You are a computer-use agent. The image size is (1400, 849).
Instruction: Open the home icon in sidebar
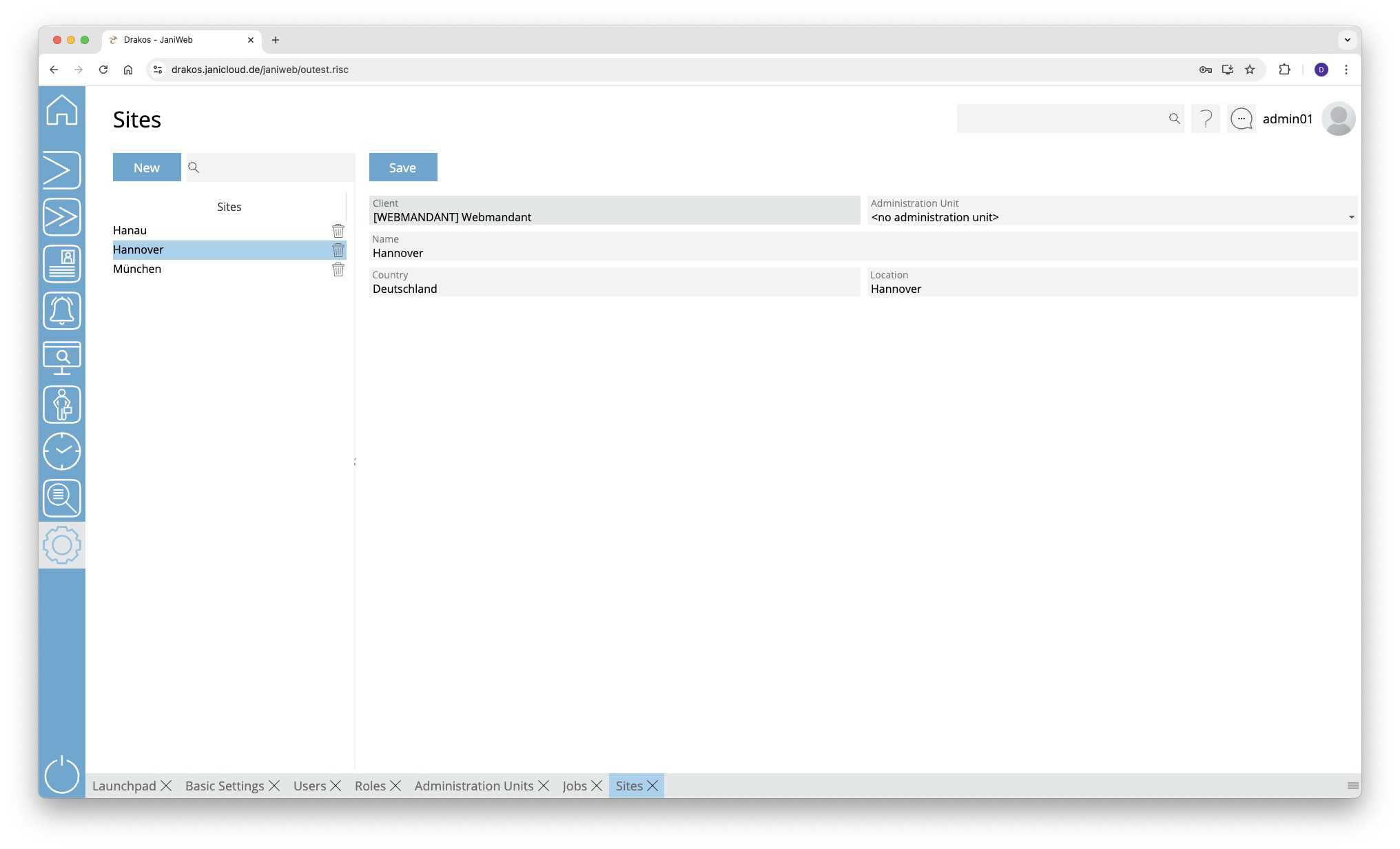[x=62, y=110]
